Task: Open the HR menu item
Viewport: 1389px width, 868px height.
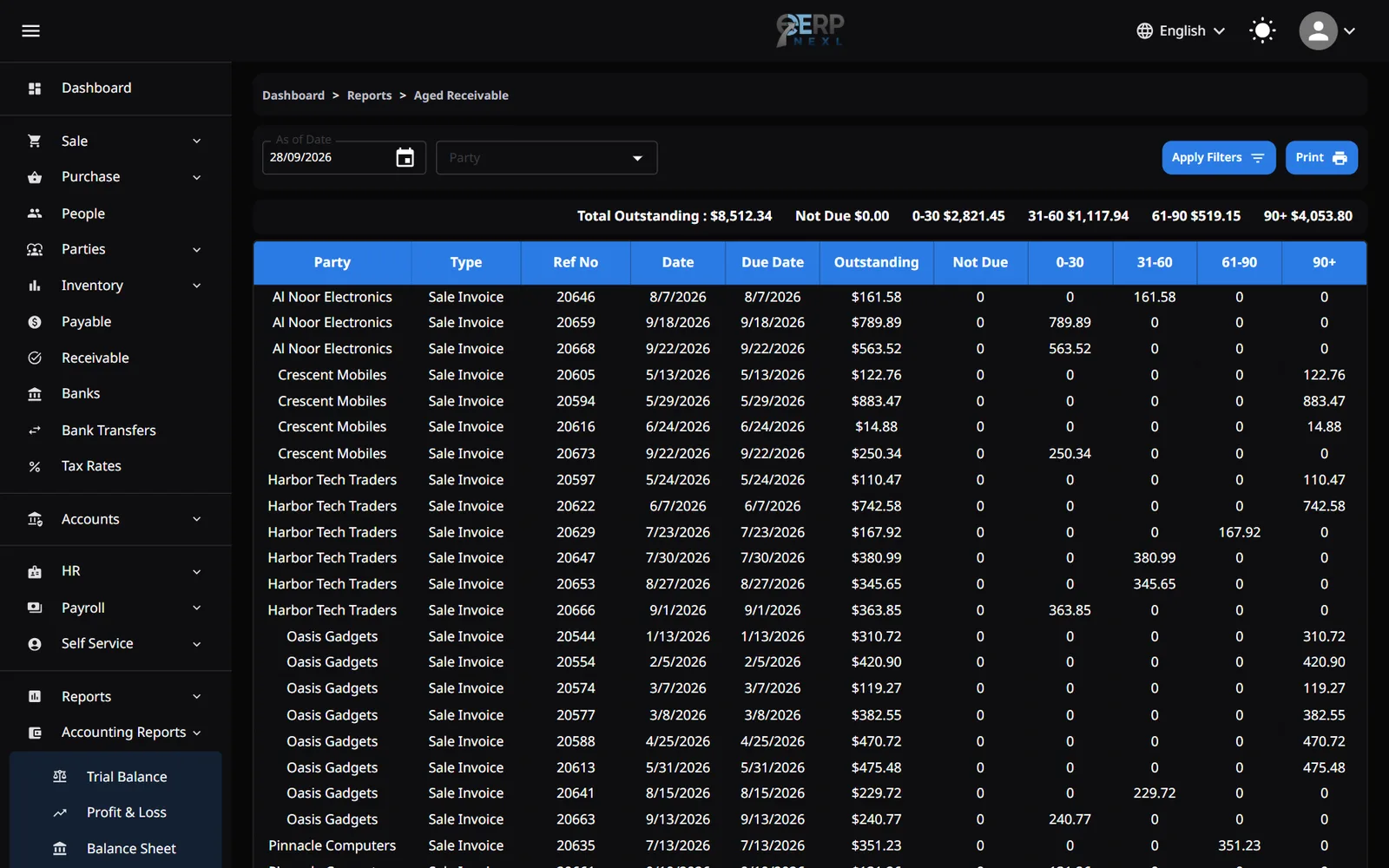Action: (x=115, y=571)
